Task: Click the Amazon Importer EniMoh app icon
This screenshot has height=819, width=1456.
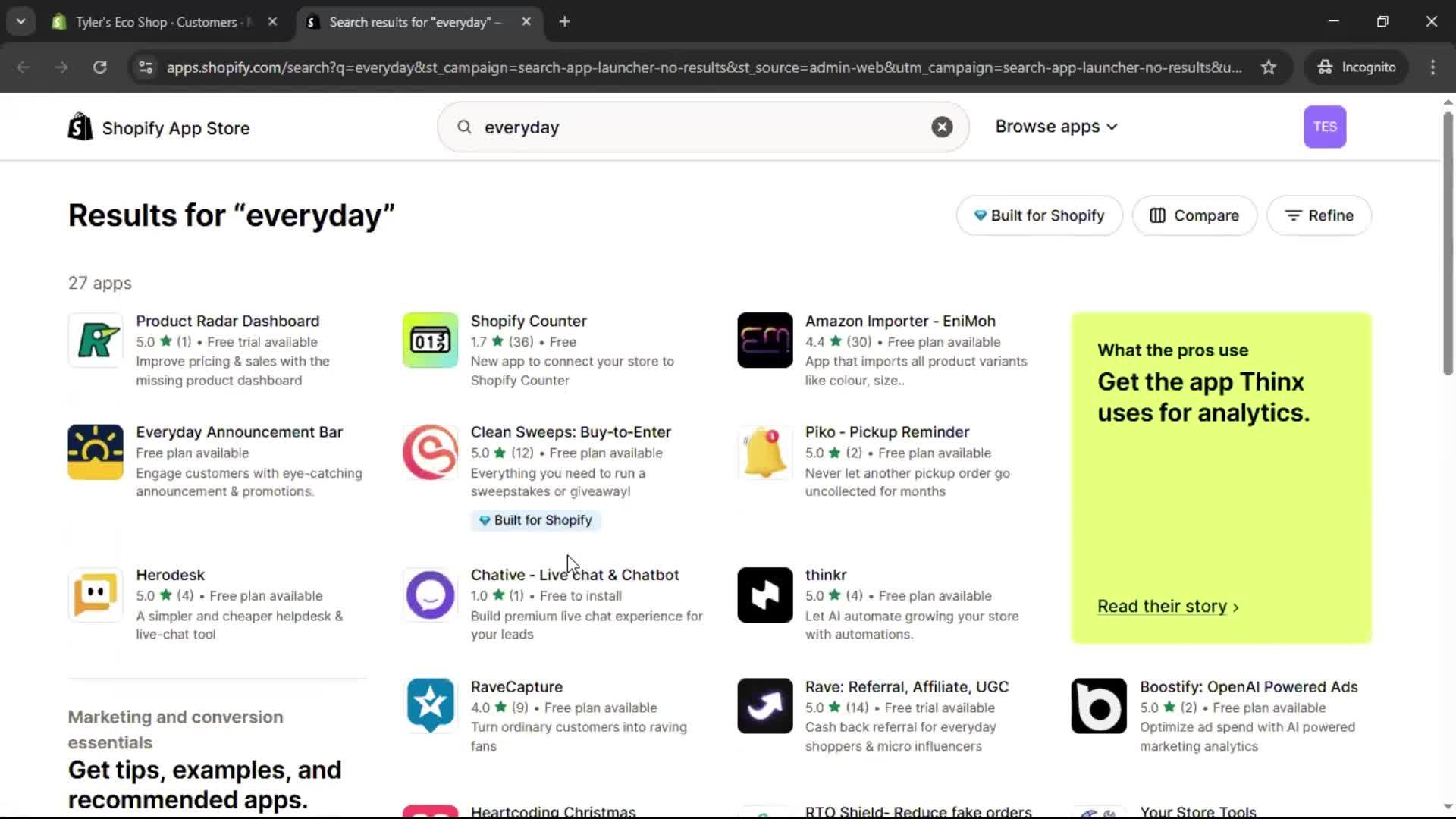Action: click(764, 340)
